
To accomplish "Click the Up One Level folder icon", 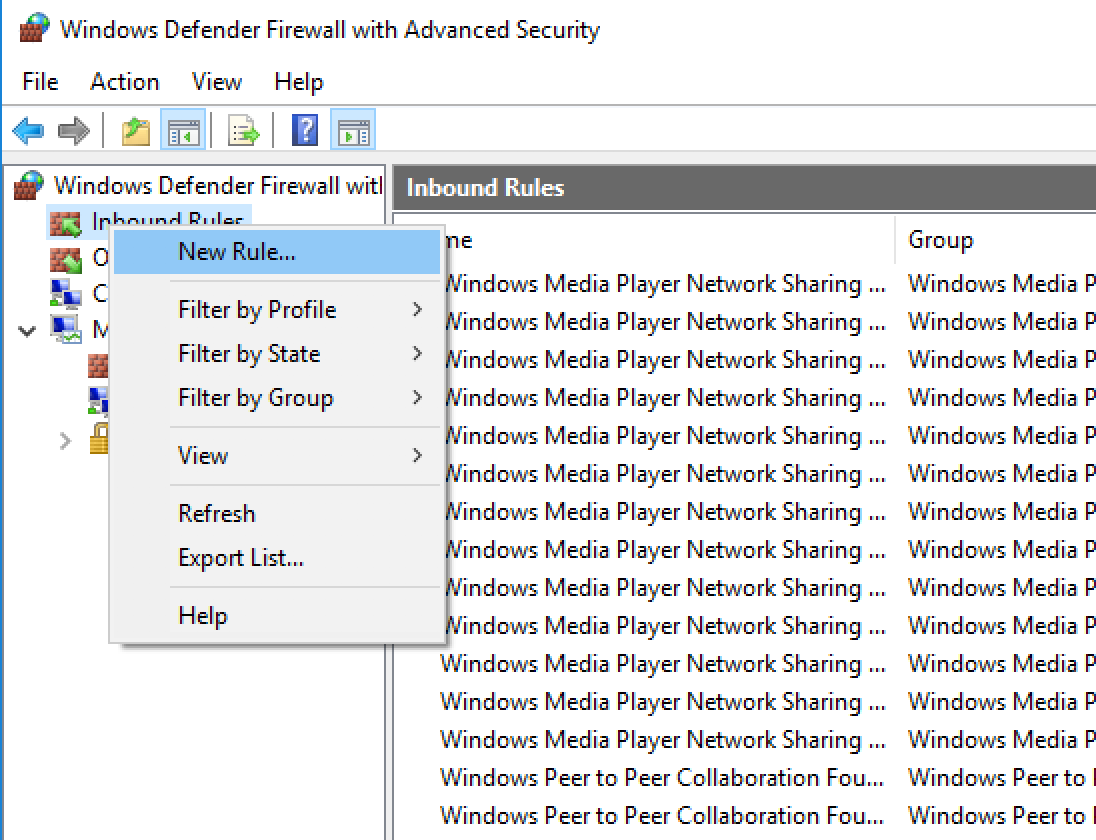I will click(x=136, y=131).
